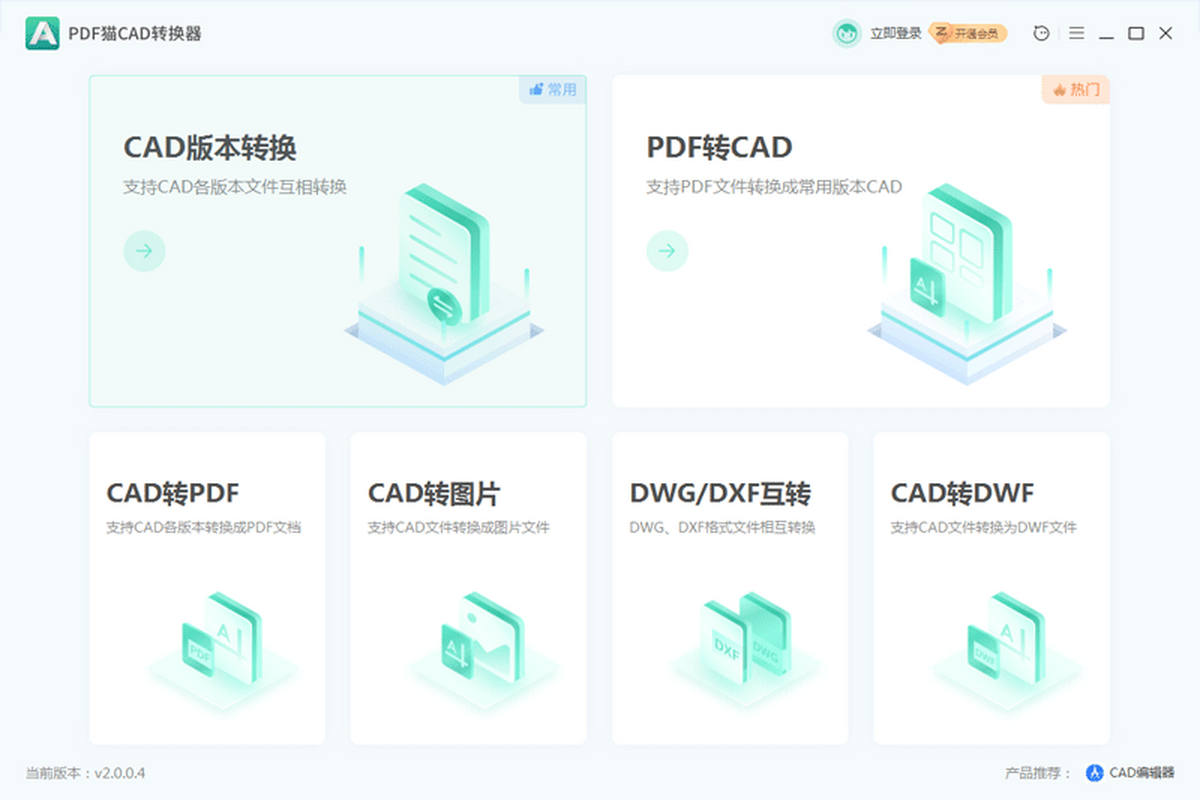Maximize the application window
This screenshot has height=800, width=1200.
click(1136, 33)
